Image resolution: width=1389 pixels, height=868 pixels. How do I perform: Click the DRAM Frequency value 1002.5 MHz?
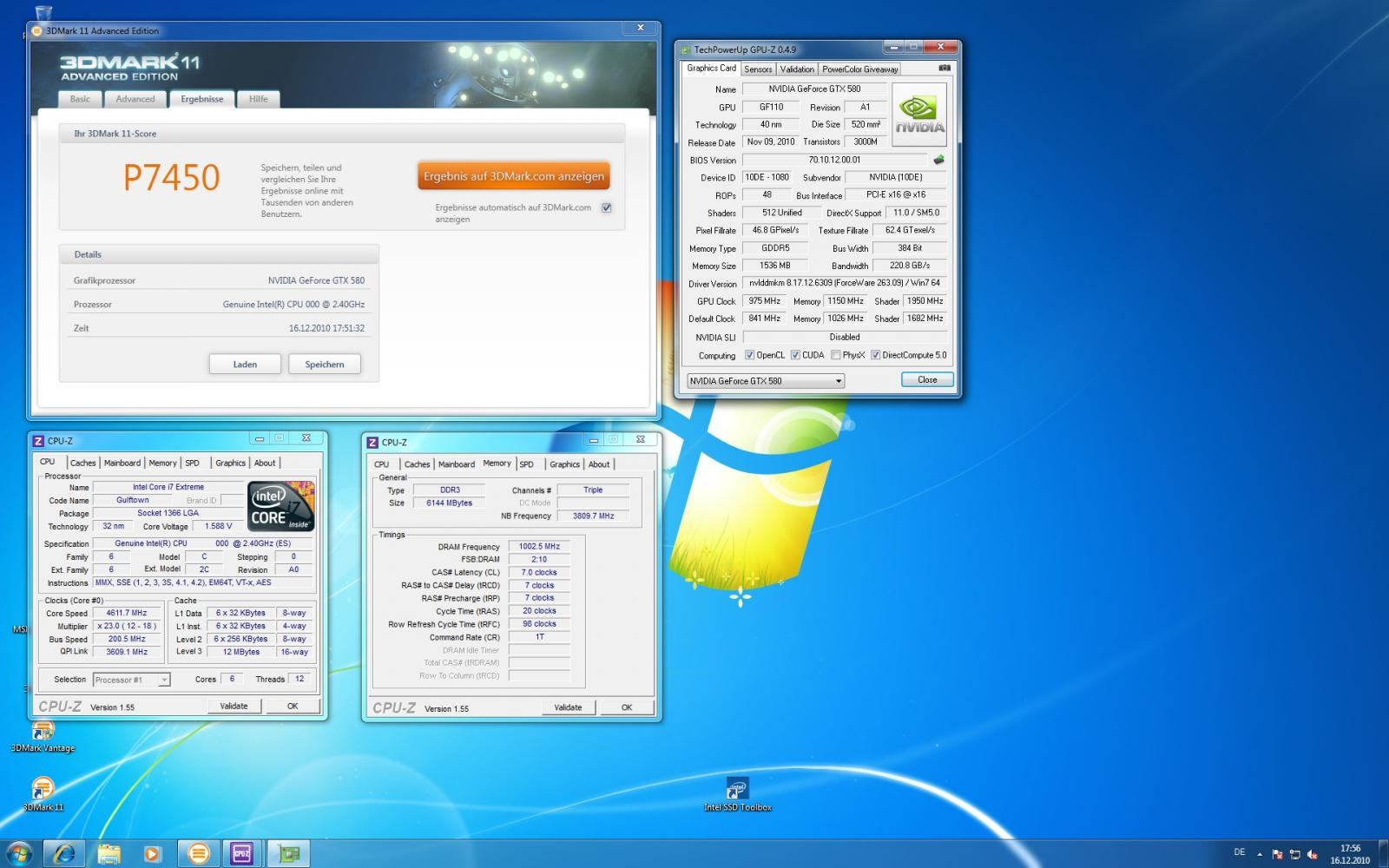click(539, 546)
